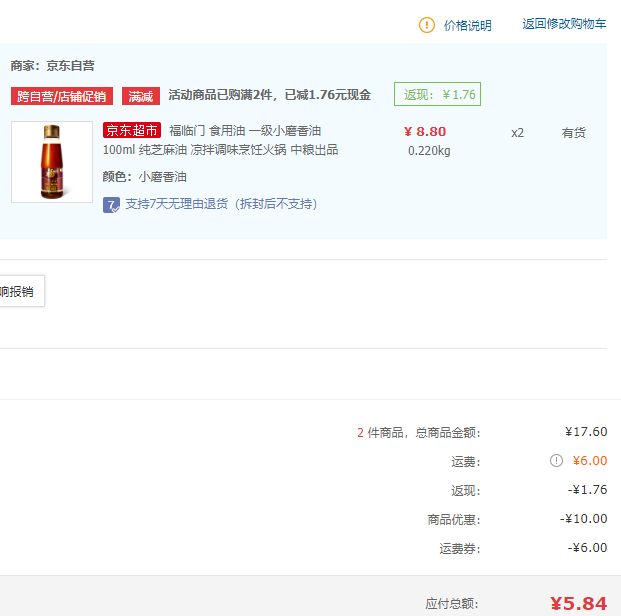The height and width of the screenshot is (616, 621).
Task: Click the 运费券 value -¥6.00
Action: point(587,547)
